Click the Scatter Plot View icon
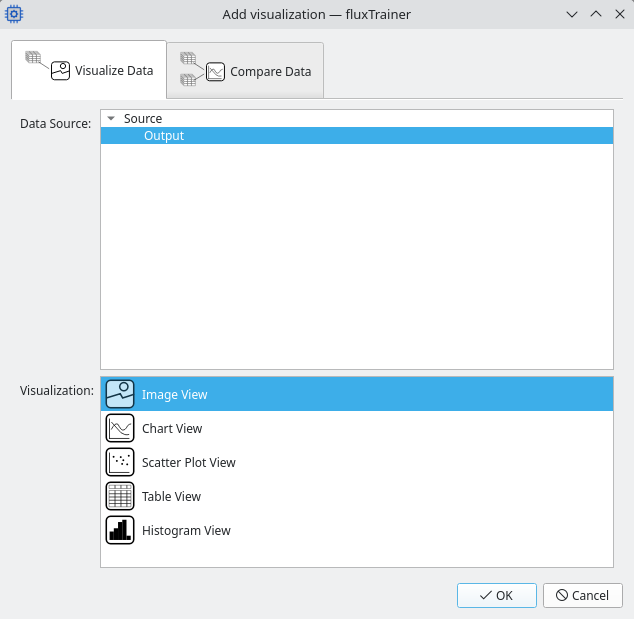Image resolution: width=634 pixels, height=619 pixels. pos(120,462)
